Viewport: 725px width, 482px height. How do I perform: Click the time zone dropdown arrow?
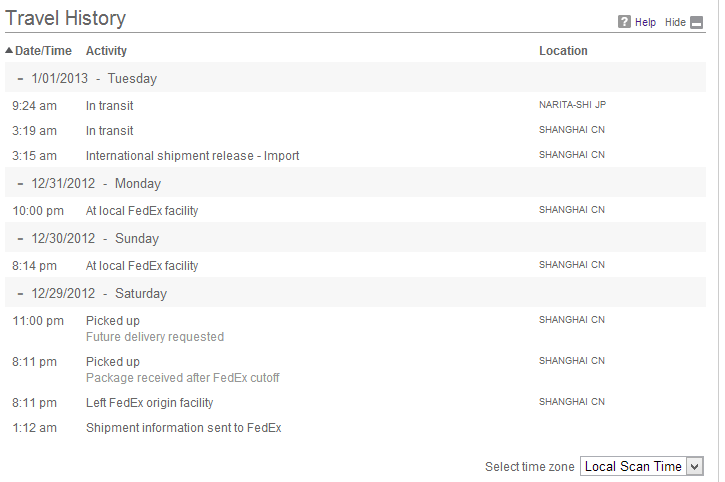694,466
